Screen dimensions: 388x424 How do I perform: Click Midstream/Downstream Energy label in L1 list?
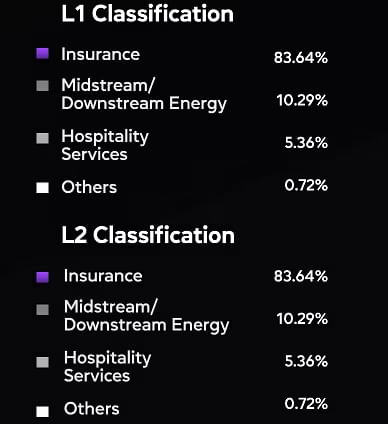(x=144, y=95)
